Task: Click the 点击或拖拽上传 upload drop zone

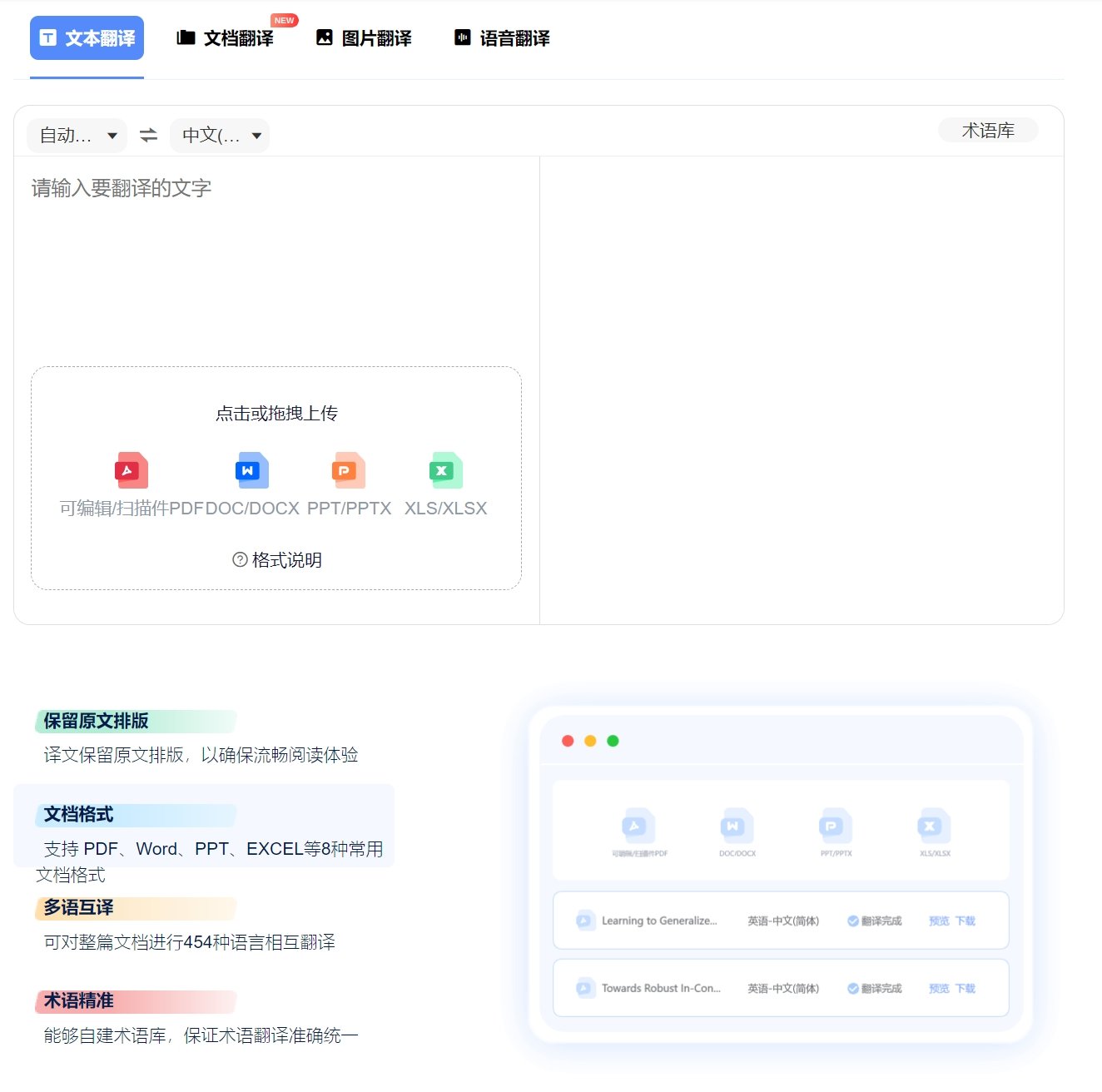Action: 276,413
